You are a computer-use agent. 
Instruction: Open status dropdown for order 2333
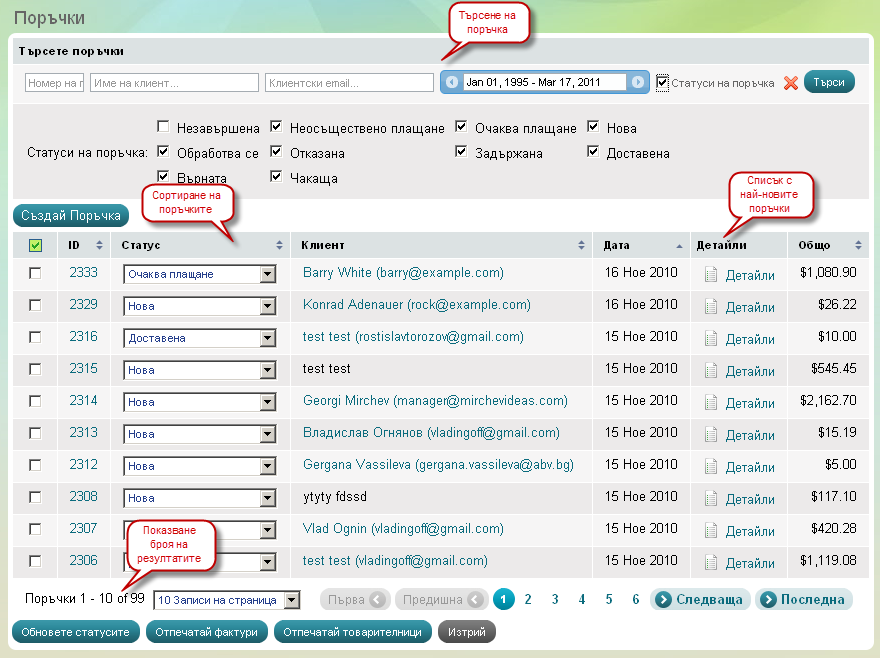(x=267, y=274)
